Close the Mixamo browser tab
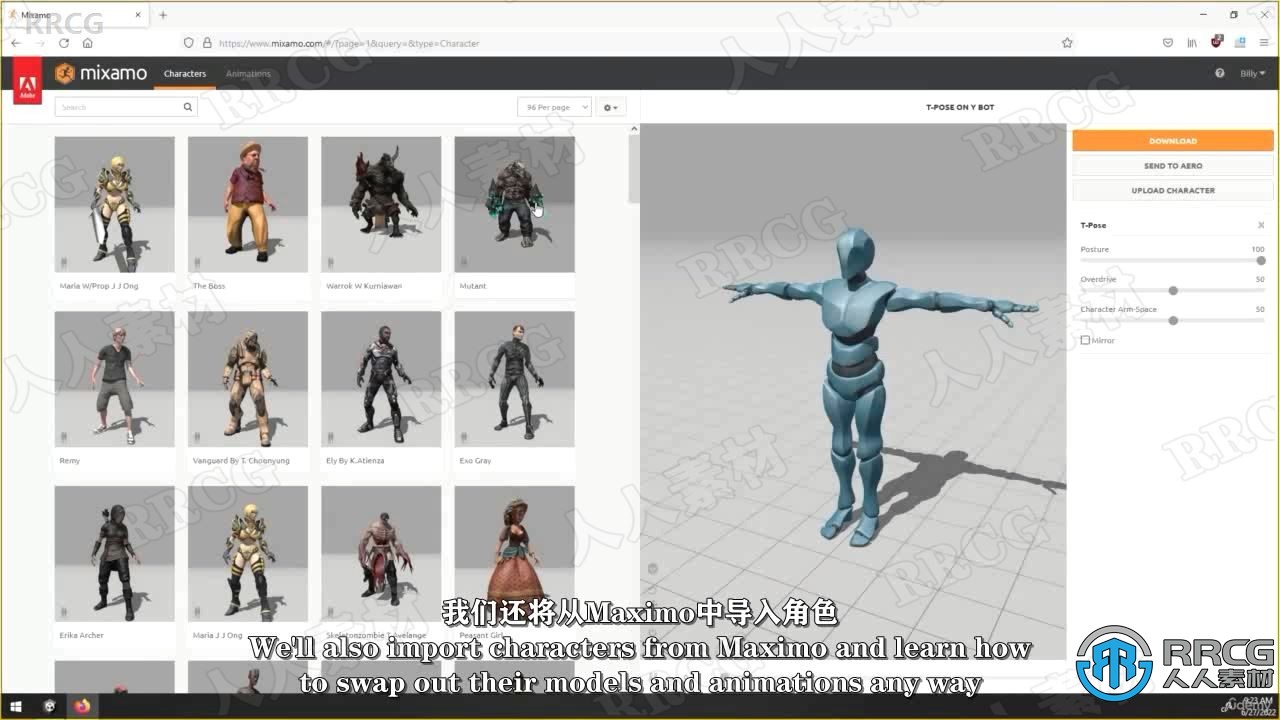Screen dimensions: 1280x720 tap(139, 15)
